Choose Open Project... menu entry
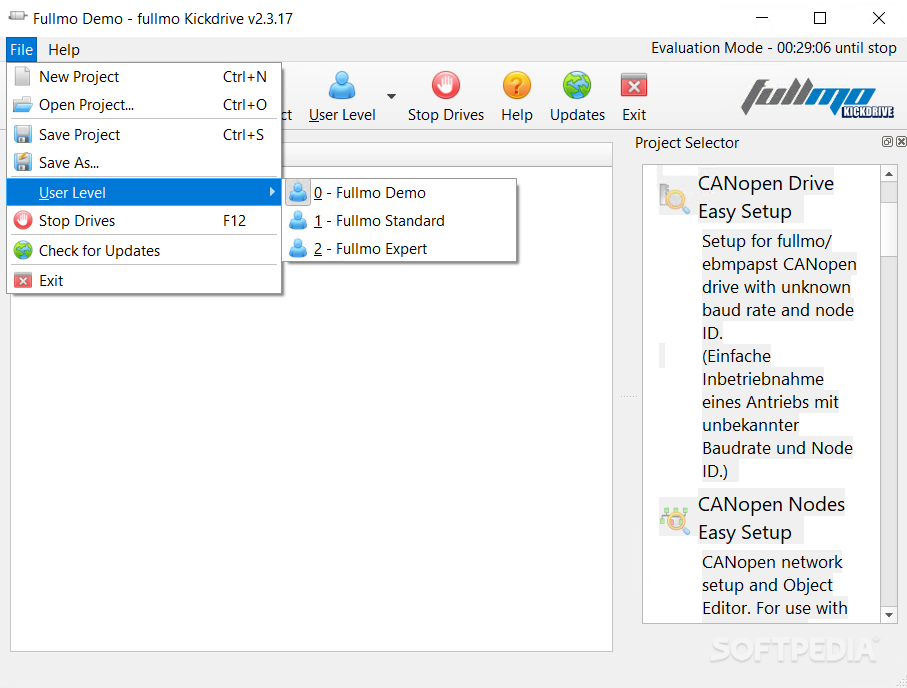The image size is (907, 688). tap(143, 105)
